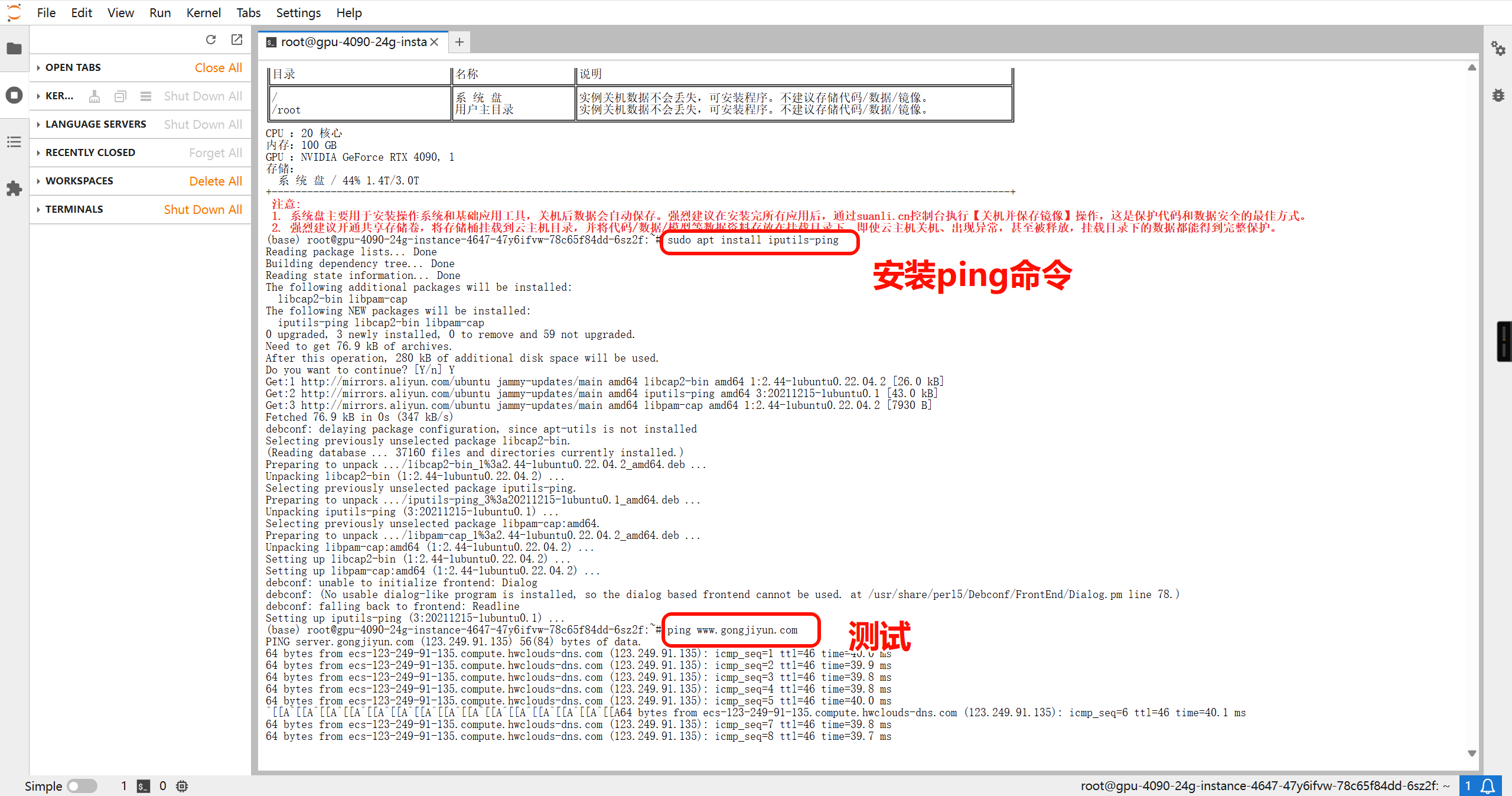This screenshot has width=1512, height=796.
Task: Expand the LANGUAGE SERVERS section
Action: (x=95, y=124)
